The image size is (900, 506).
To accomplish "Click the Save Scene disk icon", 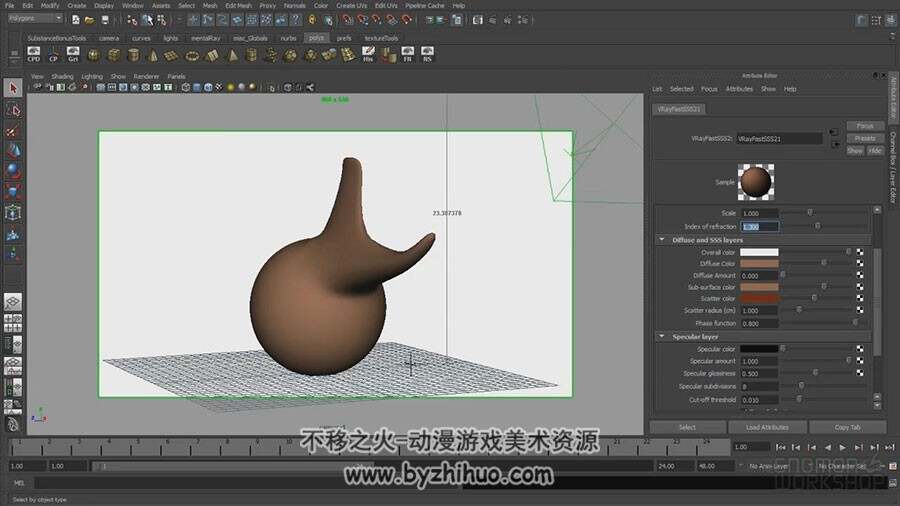I will 104,20.
